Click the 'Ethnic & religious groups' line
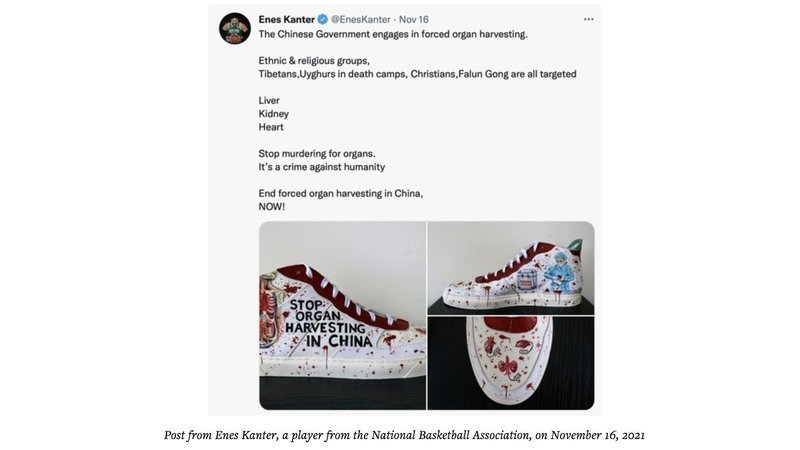The width and height of the screenshot is (800, 450). point(314,60)
